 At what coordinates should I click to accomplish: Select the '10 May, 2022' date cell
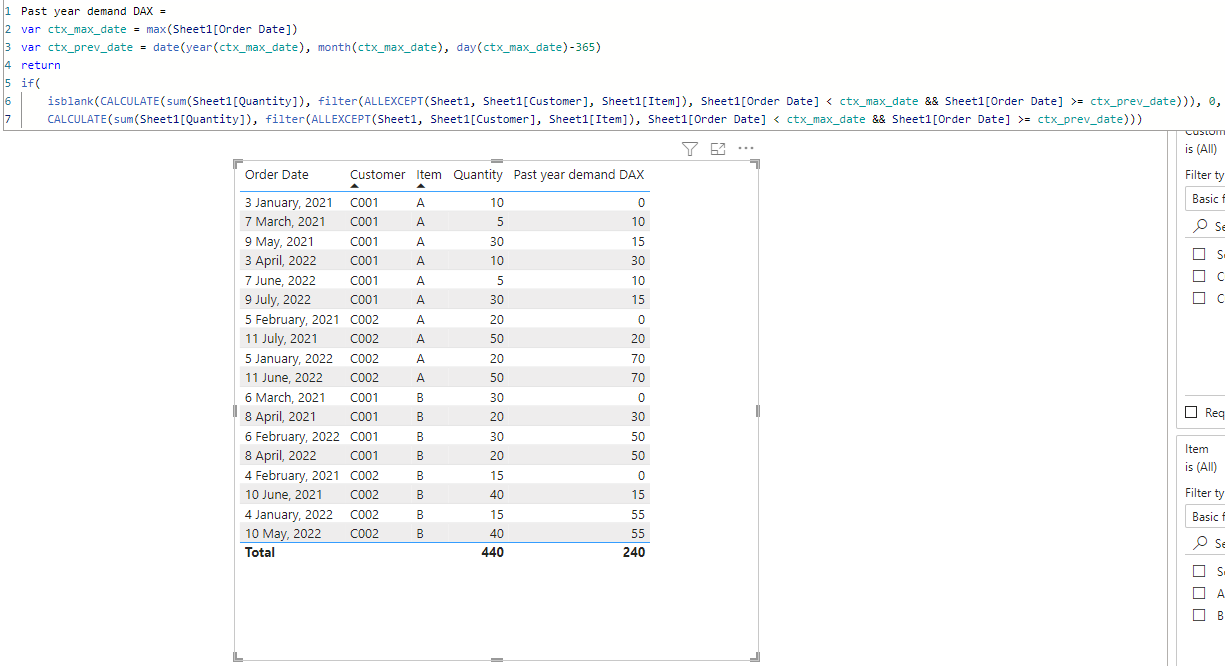coord(283,534)
